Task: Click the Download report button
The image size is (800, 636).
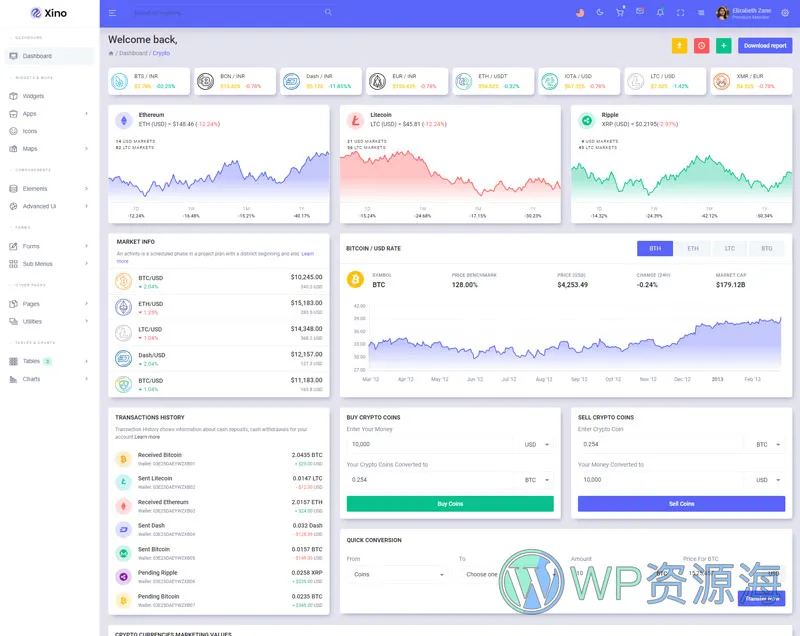Action: [765, 45]
